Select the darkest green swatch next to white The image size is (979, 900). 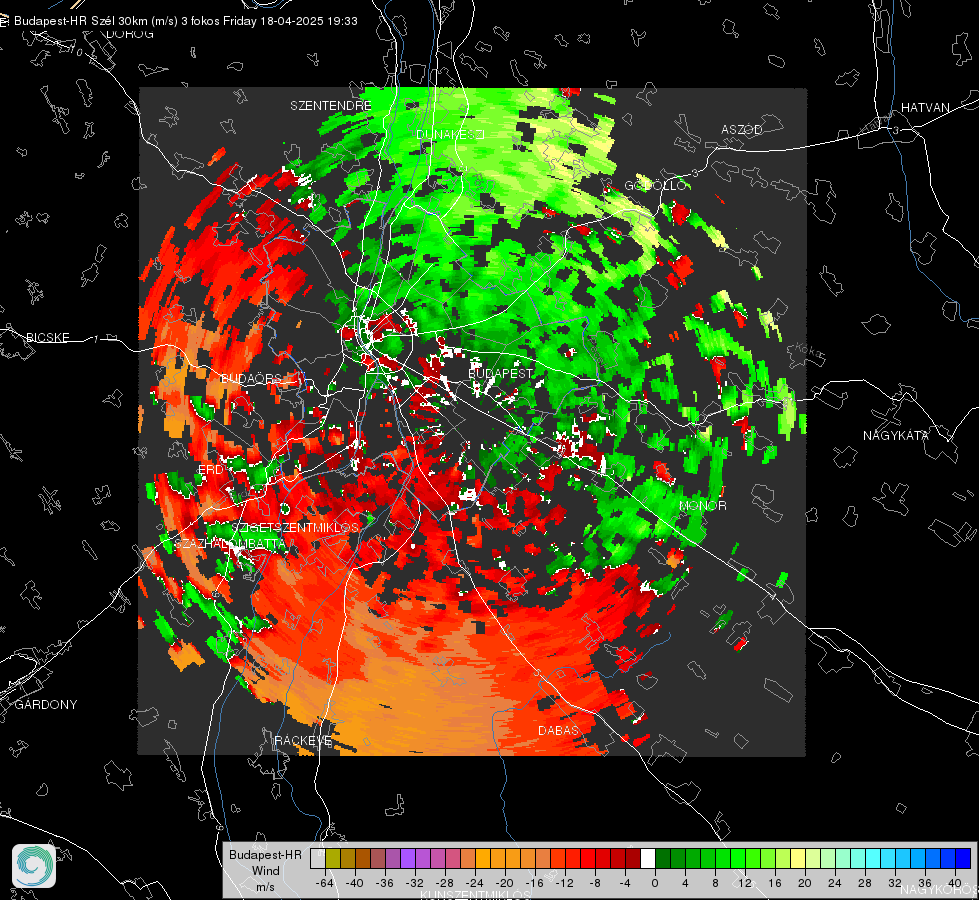click(663, 858)
